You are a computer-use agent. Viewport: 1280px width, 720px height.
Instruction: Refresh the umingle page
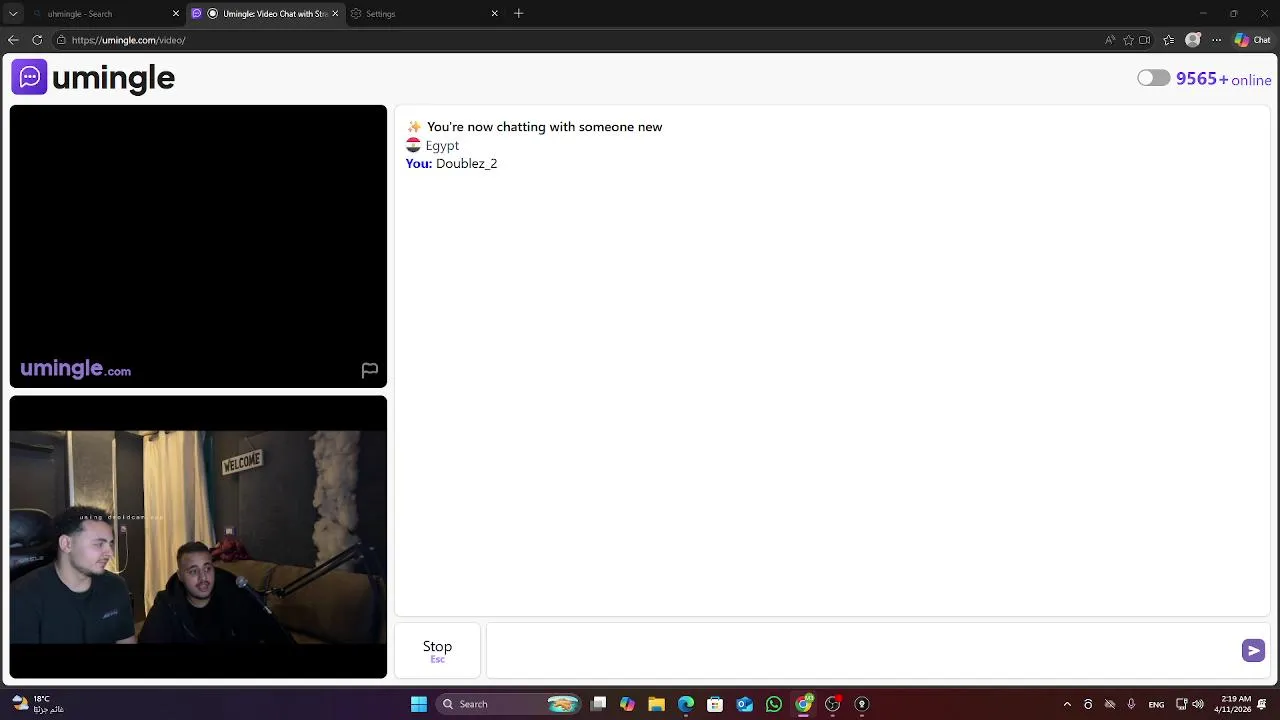(x=37, y=40)
